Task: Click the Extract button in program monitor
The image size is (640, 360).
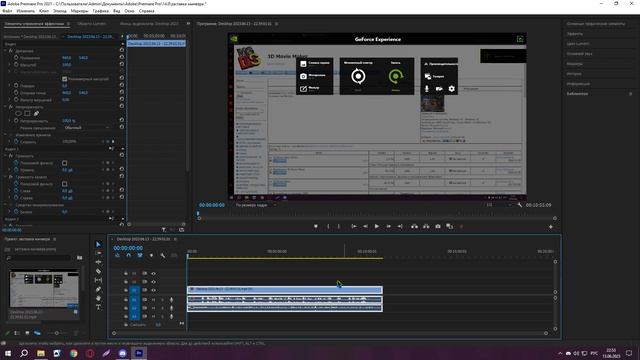Action: (426, 226)
